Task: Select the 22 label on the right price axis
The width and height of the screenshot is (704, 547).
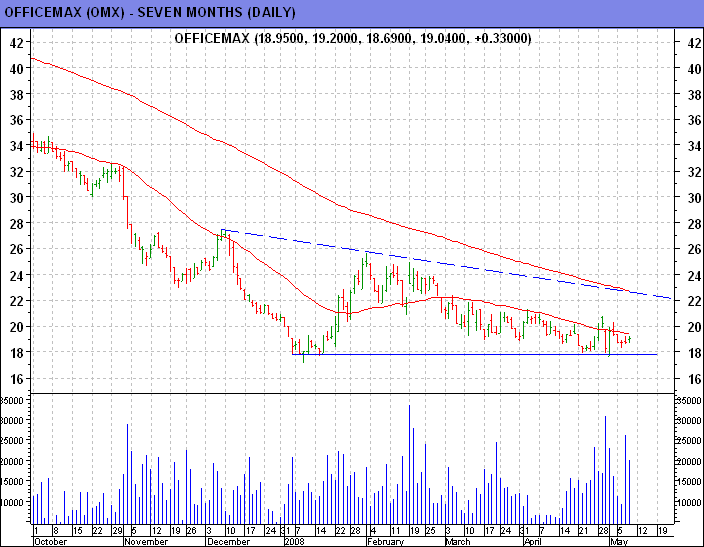Action: coord(688,301)
